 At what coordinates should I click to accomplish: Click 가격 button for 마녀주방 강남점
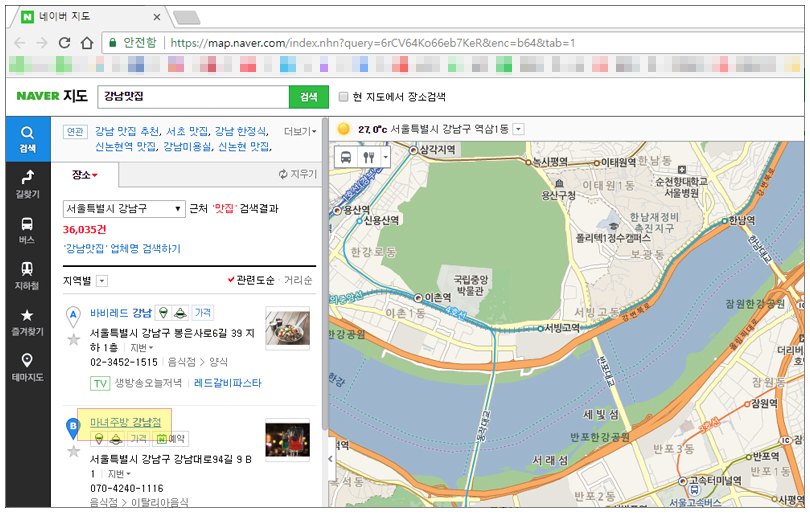(138, 439)
